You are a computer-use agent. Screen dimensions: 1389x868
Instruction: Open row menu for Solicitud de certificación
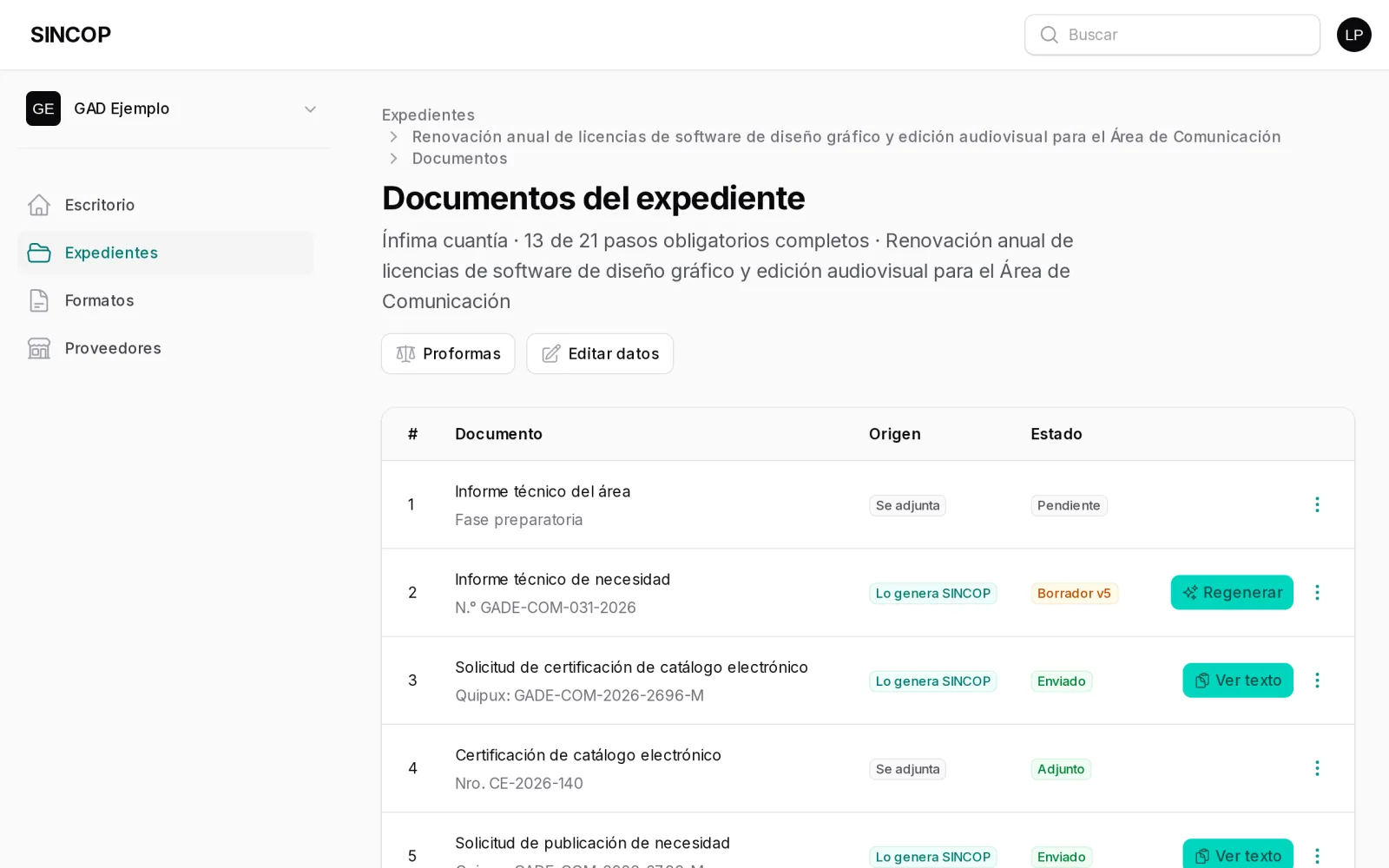coord(1317,681)
